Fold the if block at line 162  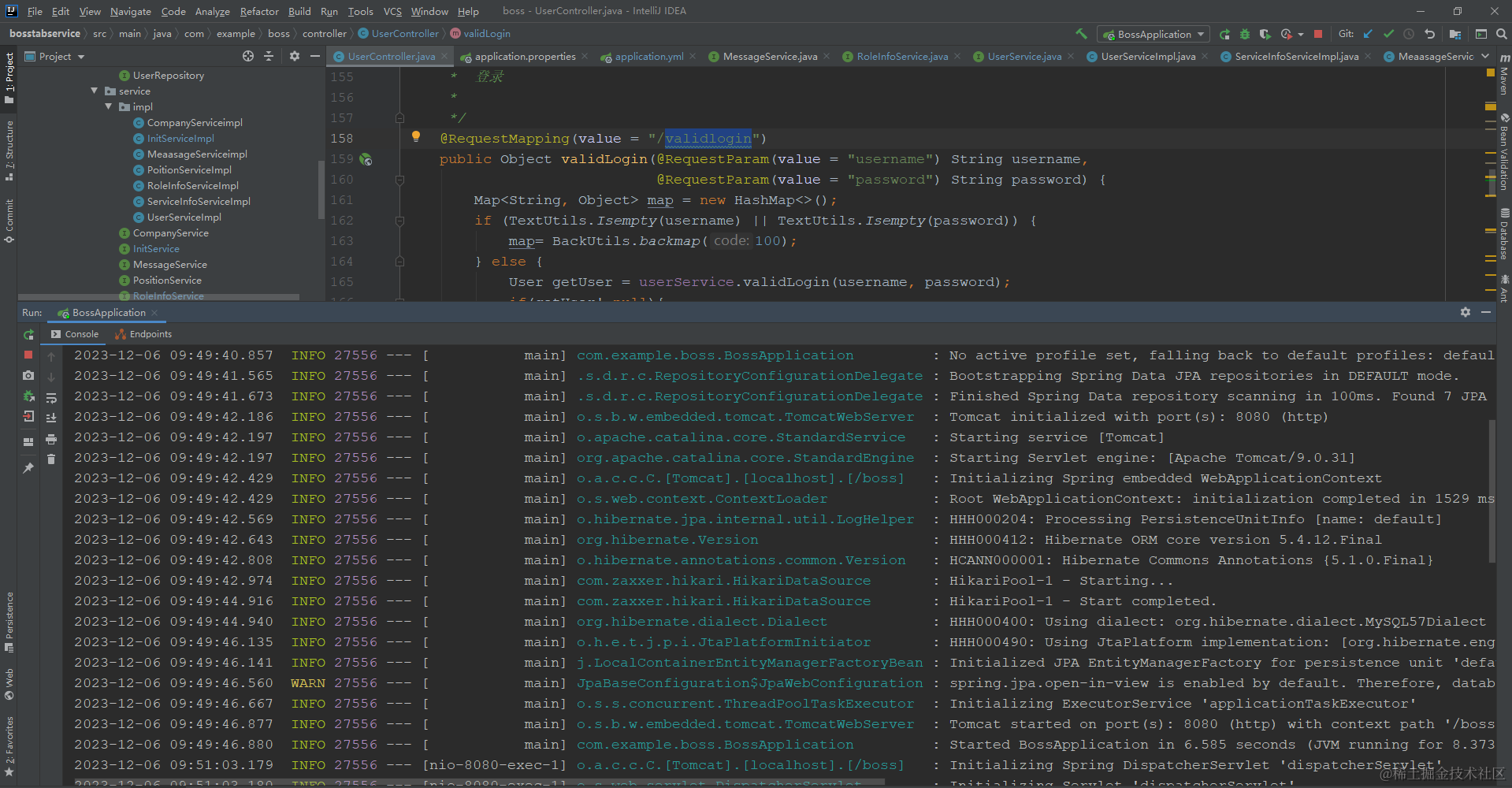[399, 221]
